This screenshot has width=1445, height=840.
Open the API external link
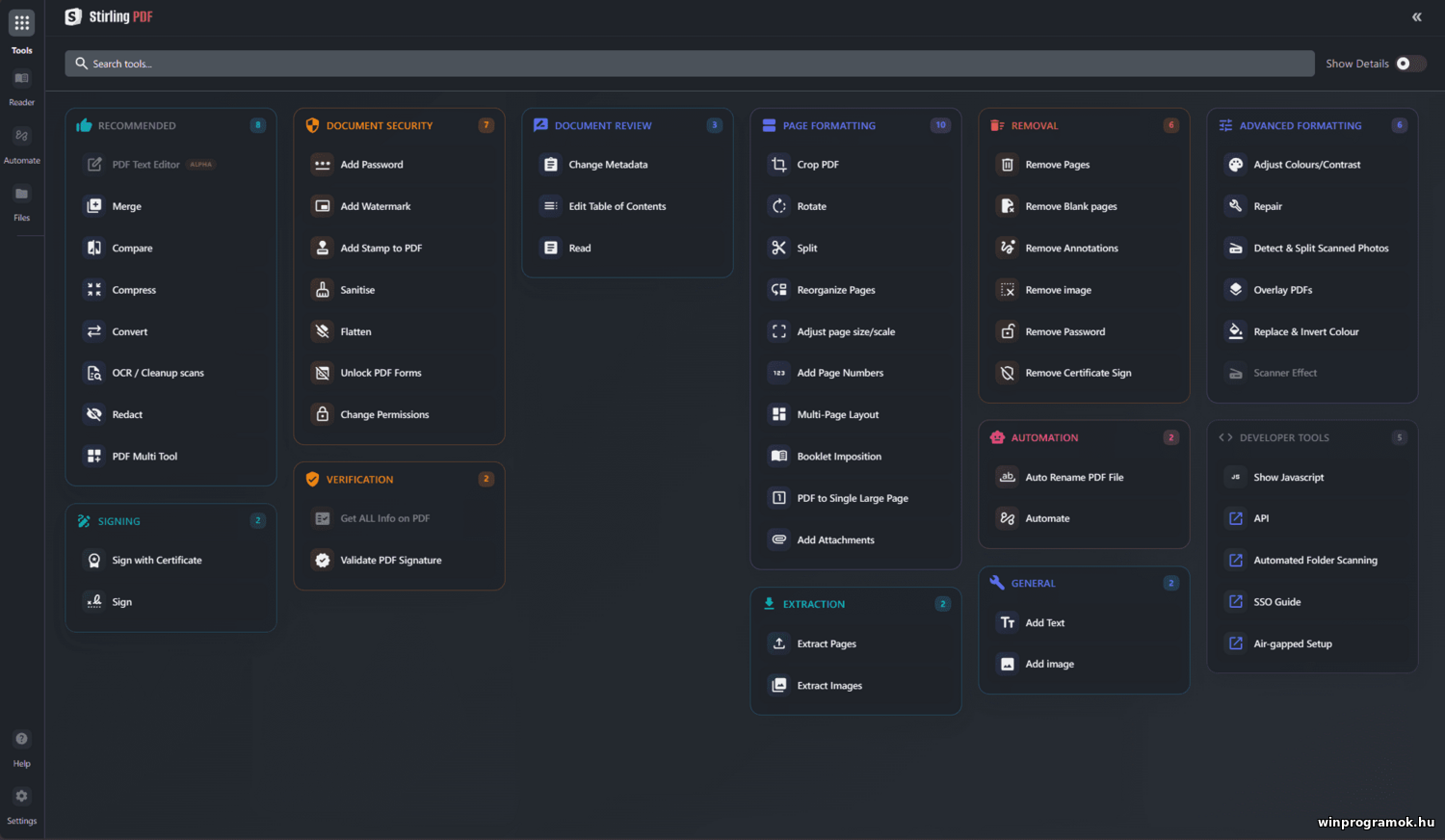(1261, 518)
